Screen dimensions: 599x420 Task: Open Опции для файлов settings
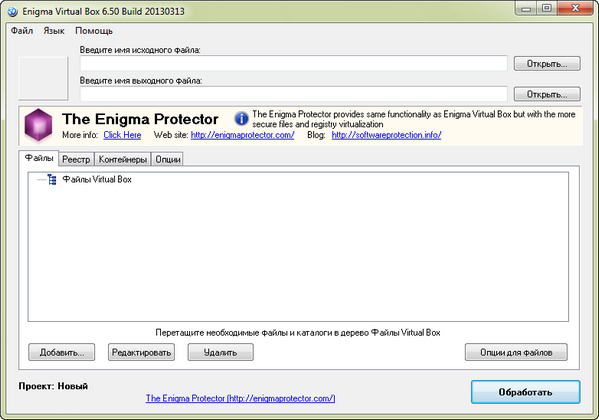tap(516, 352)
